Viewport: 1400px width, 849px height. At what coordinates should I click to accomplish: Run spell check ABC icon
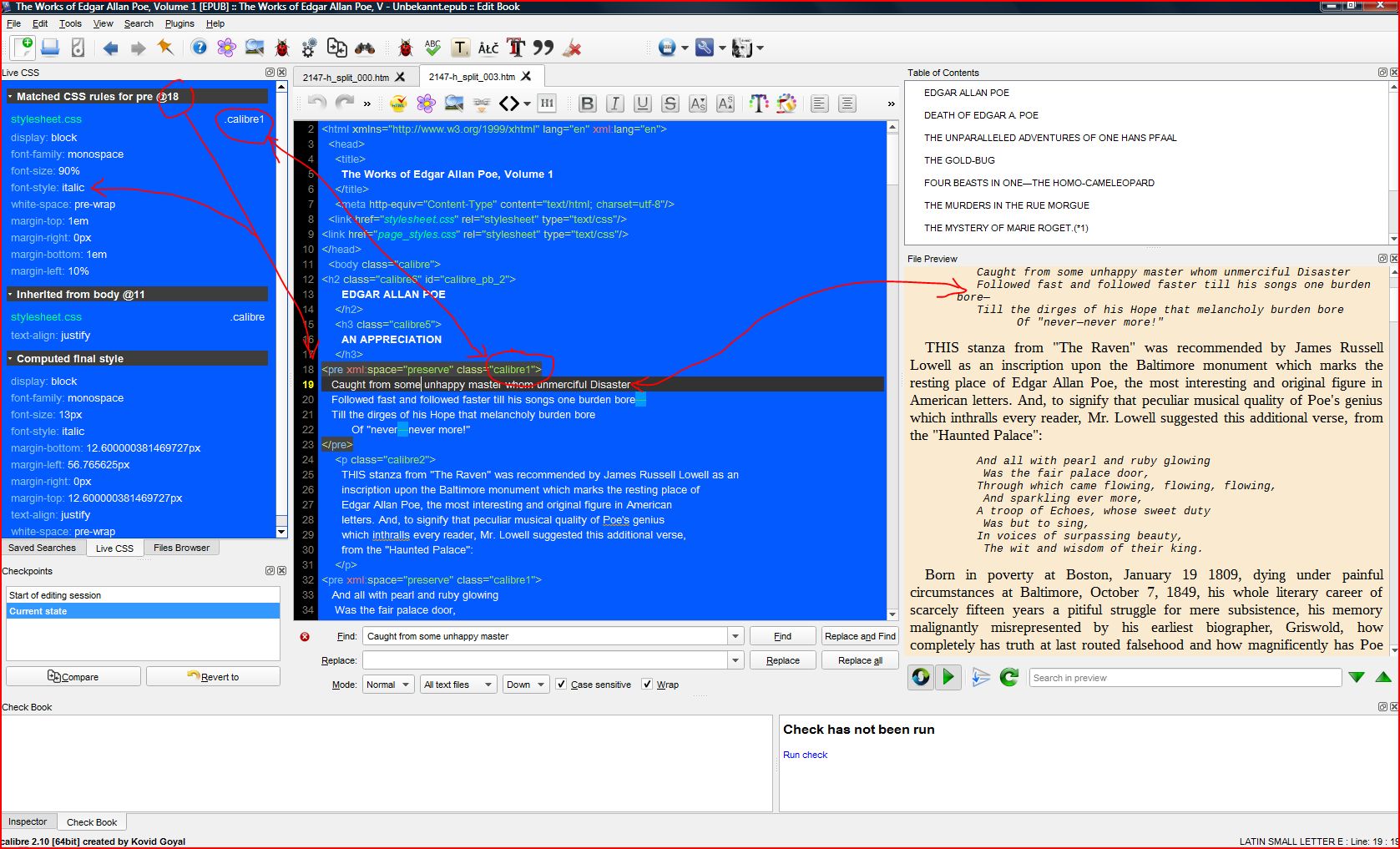432,48
